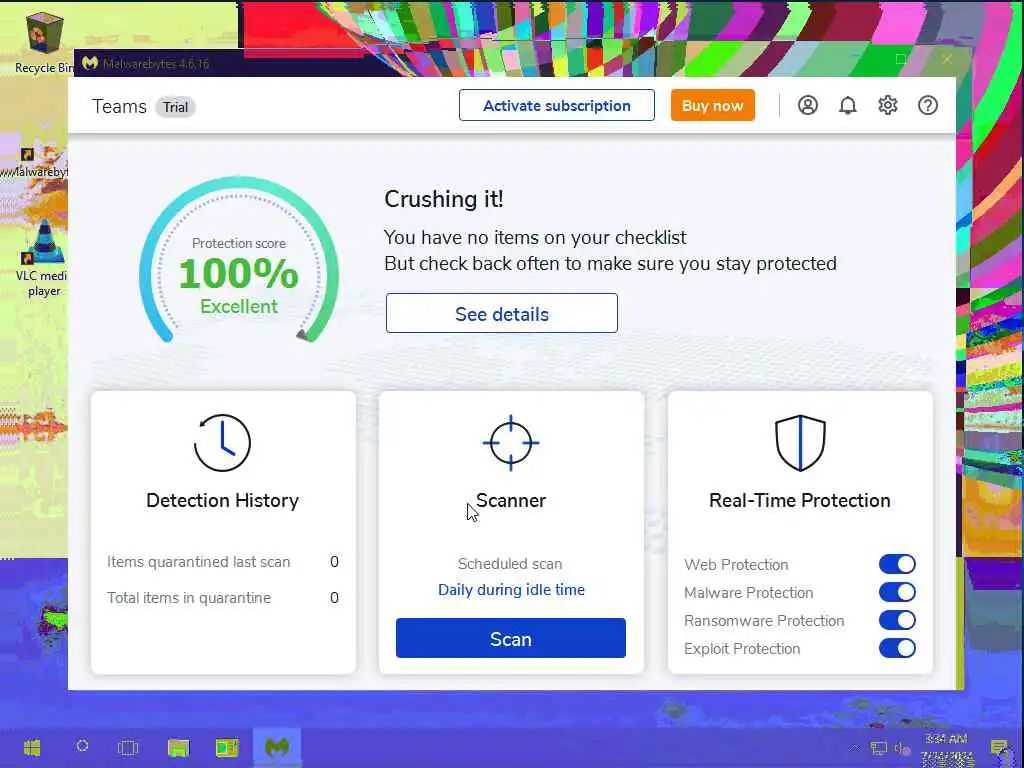Image resolution: width=1024 pixels, height=768 pixels.
Task: Click the Web Protection label
Action: click(x=736, y=565)
